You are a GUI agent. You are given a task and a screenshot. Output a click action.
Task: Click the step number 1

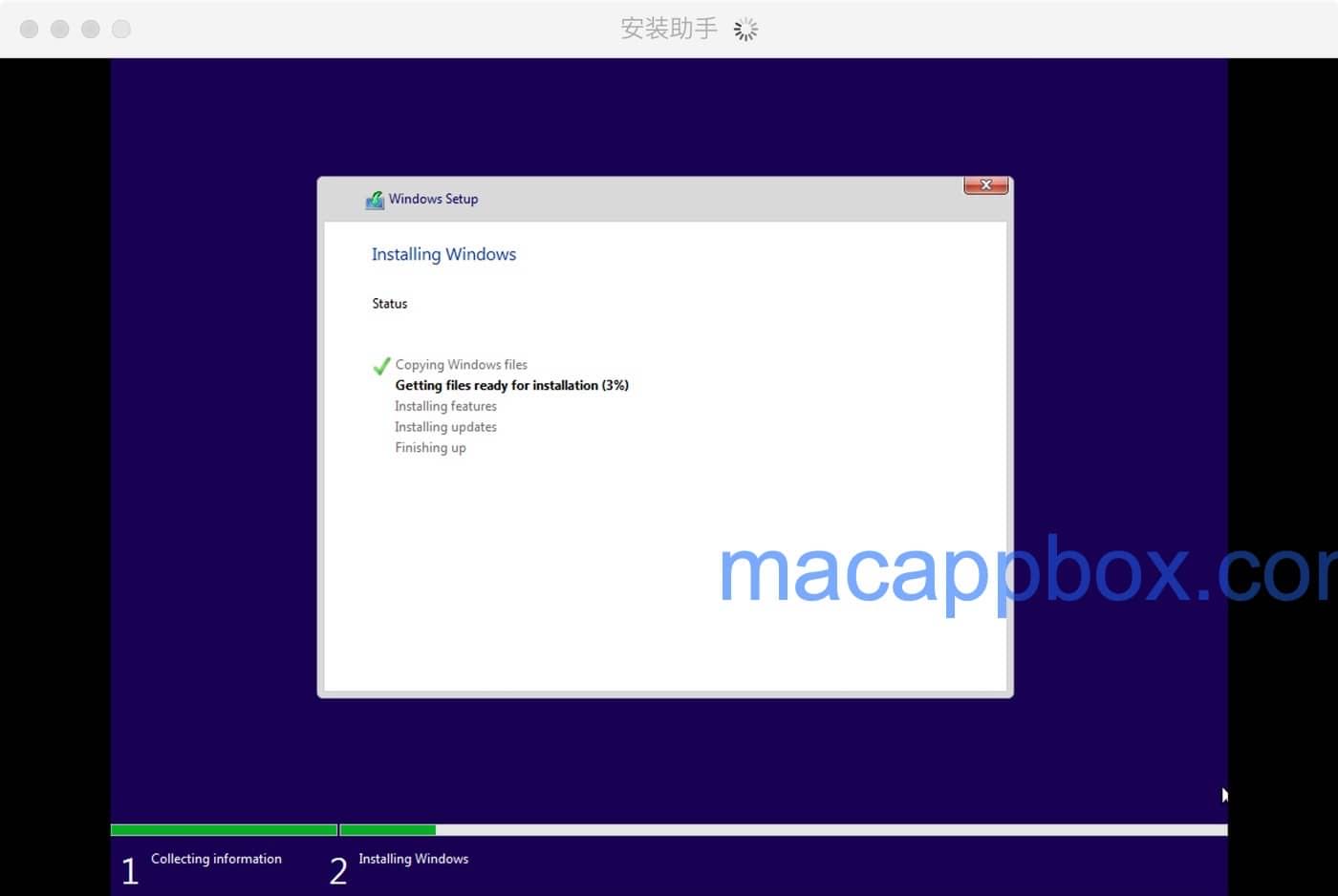(131, 871)
